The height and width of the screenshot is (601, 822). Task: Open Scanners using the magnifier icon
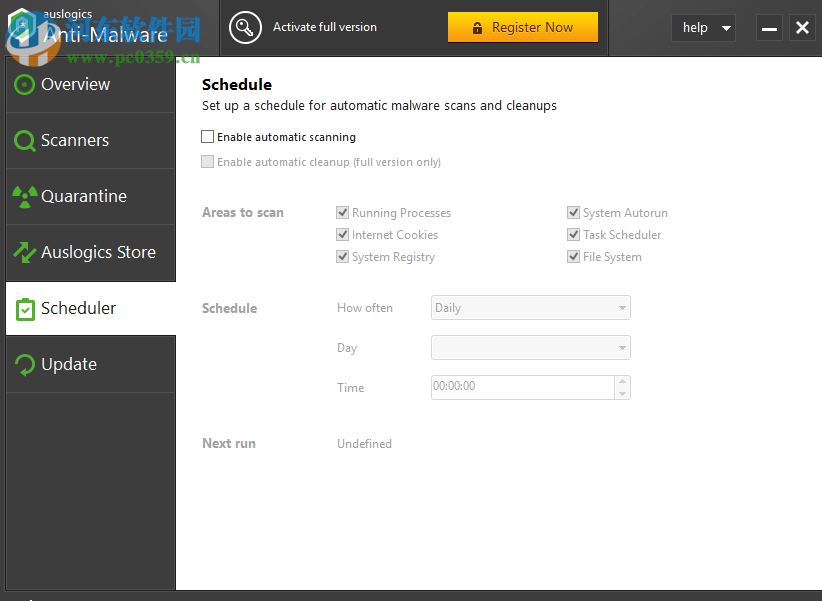pyautogui.click(x=24, y=140)
